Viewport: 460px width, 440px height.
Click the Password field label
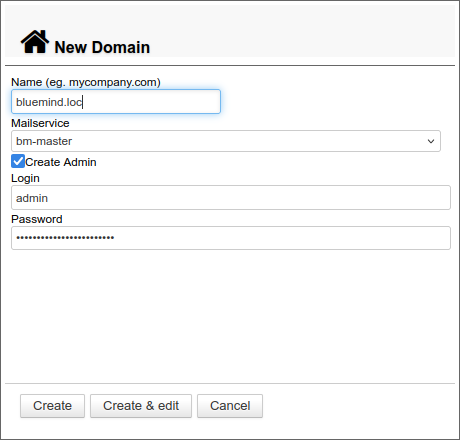tap(37, 219)
